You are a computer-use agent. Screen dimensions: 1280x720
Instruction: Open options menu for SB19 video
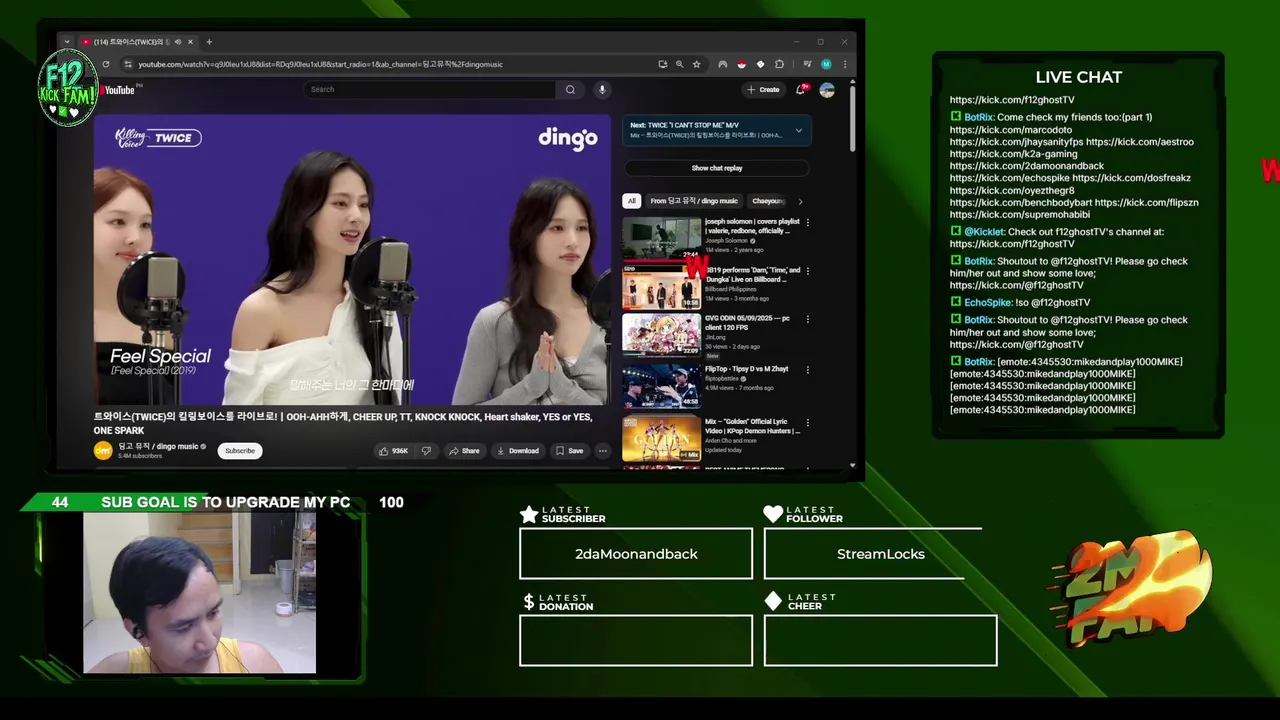pos(808,271)
